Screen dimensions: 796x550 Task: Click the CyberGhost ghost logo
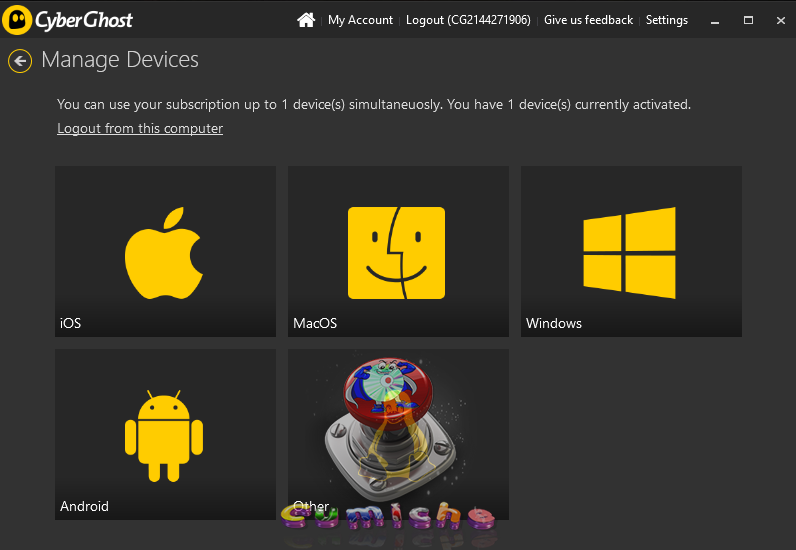(17, 20)
